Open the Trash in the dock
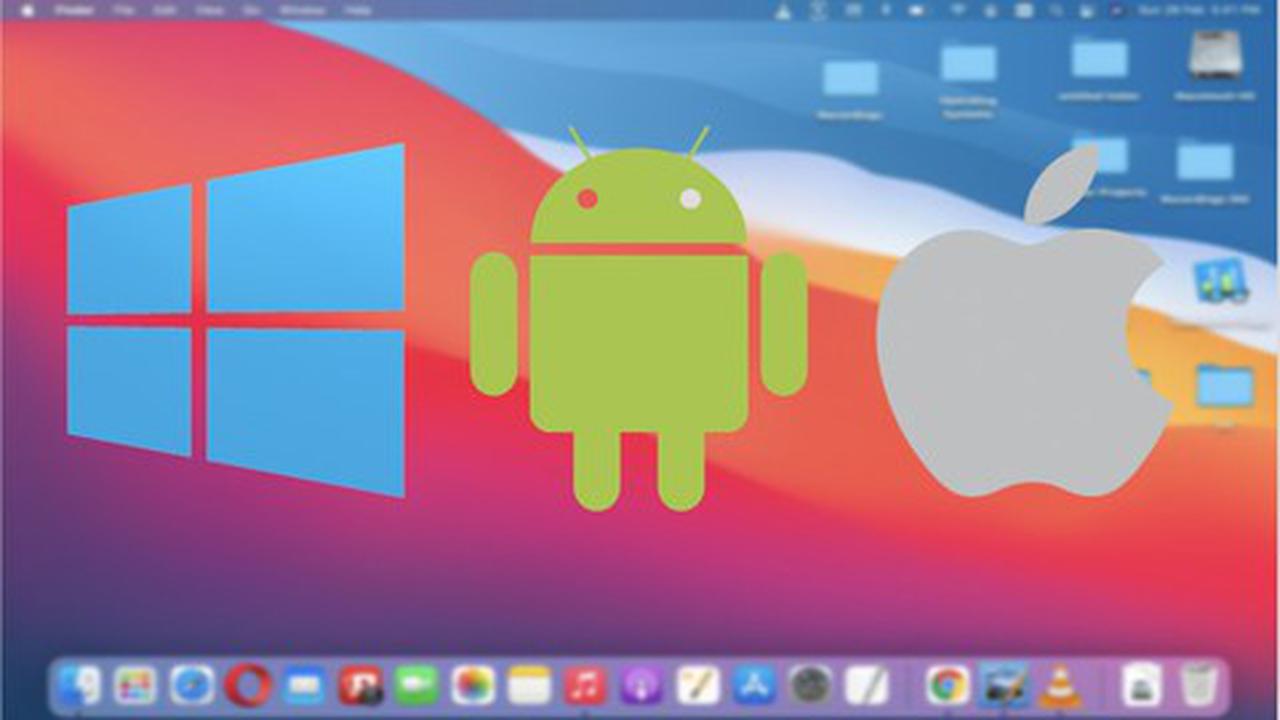Image resolution: width=1280 pixels, height=720 pixels. pyautogui.click(x=1196, y=686)
